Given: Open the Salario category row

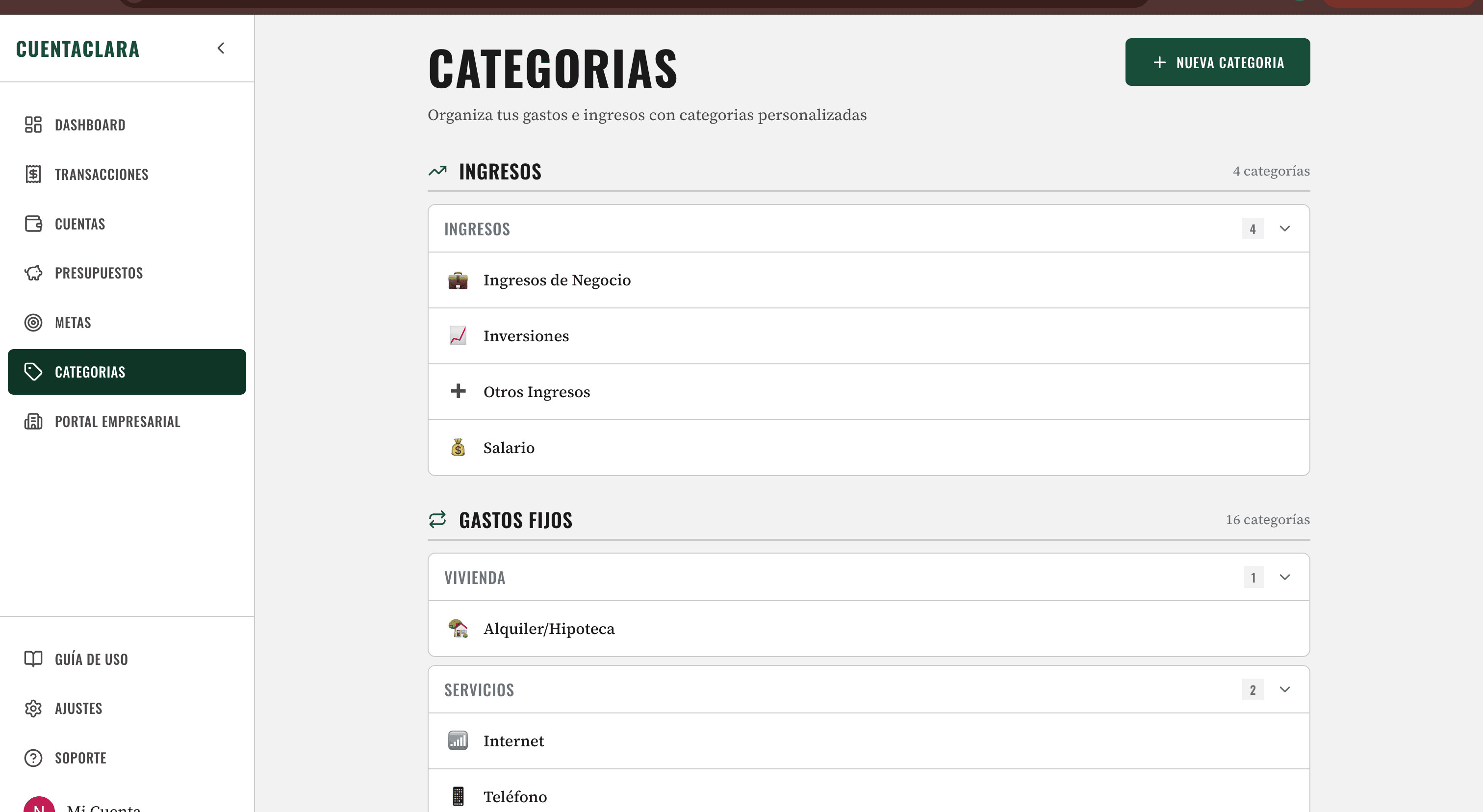Looking at the screenshot, I should [x=509, y=448].
